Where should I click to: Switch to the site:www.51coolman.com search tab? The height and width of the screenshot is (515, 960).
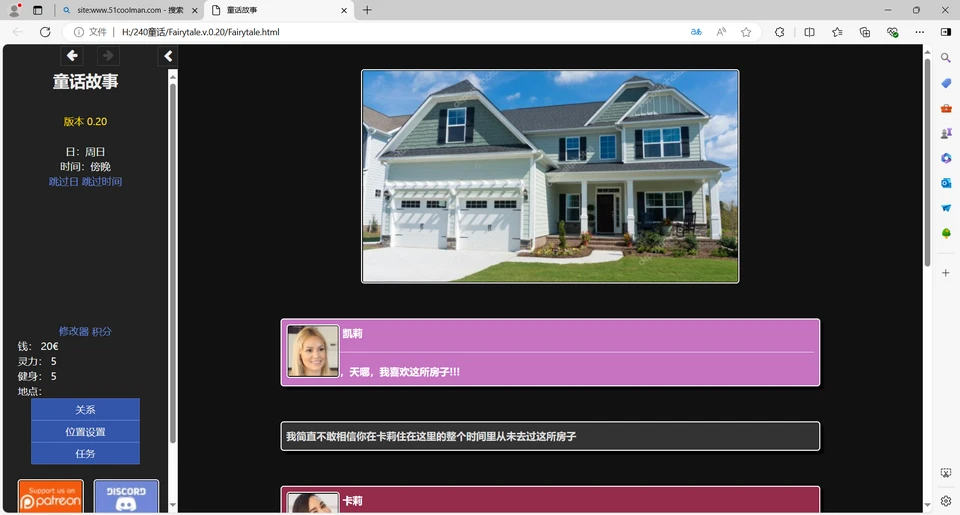130,10
